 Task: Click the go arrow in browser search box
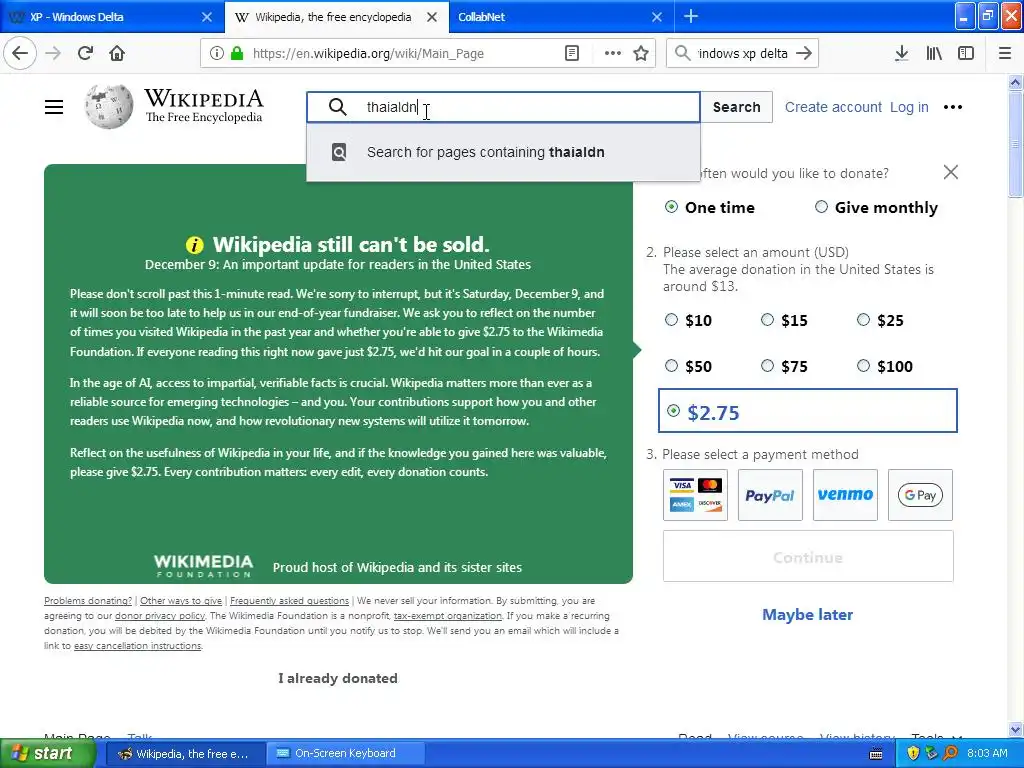(x=804, y=53)
